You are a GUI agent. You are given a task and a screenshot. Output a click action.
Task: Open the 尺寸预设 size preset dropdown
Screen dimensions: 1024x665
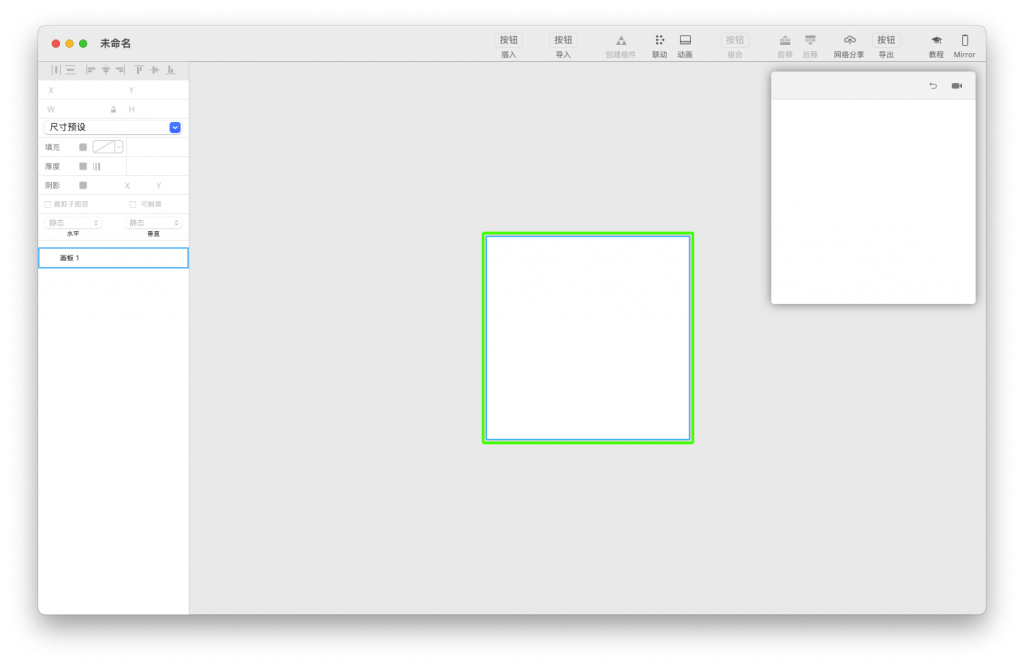[112, 127]
